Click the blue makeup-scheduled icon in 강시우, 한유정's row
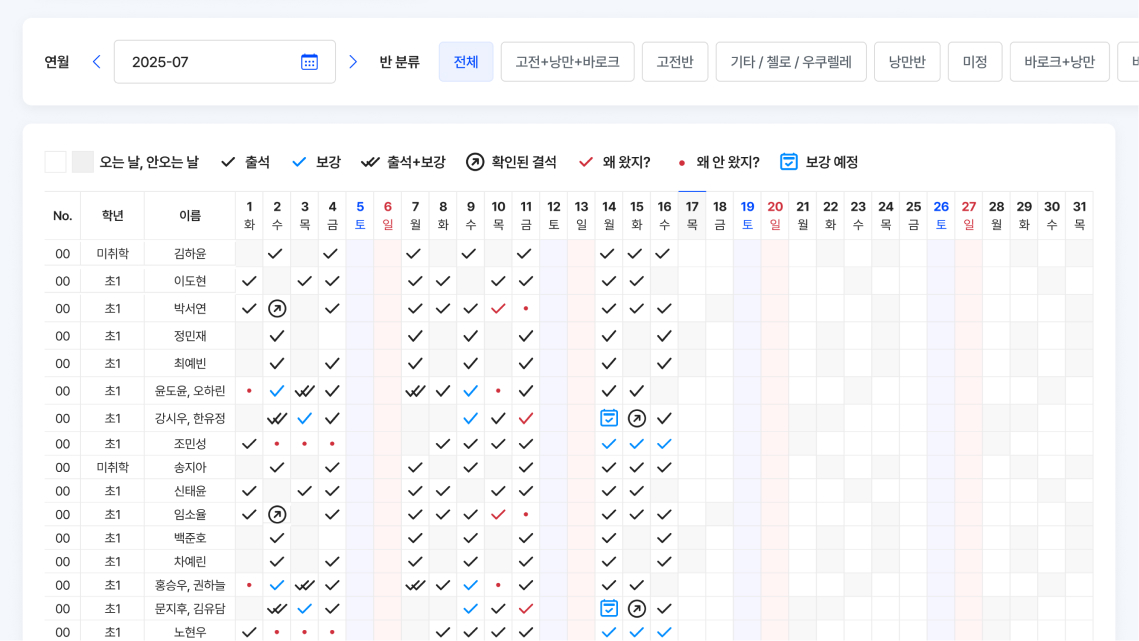Viewport: 1139px width, 641px height. (609, 418)
